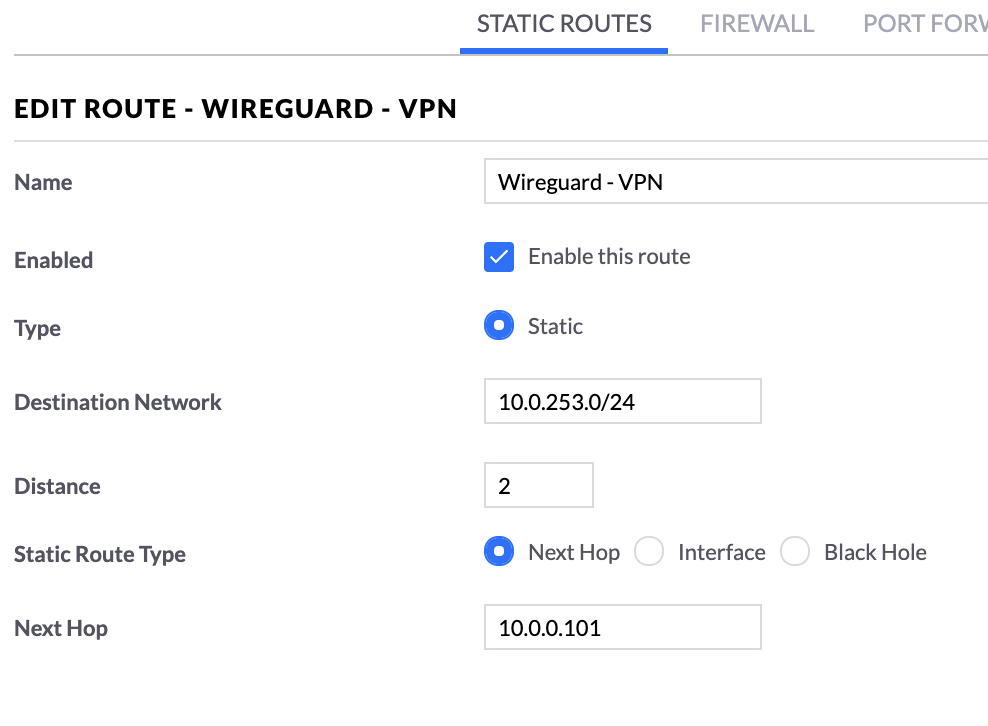
Task: Go to the Port Forwarding tab
Action: click(925, 24)
